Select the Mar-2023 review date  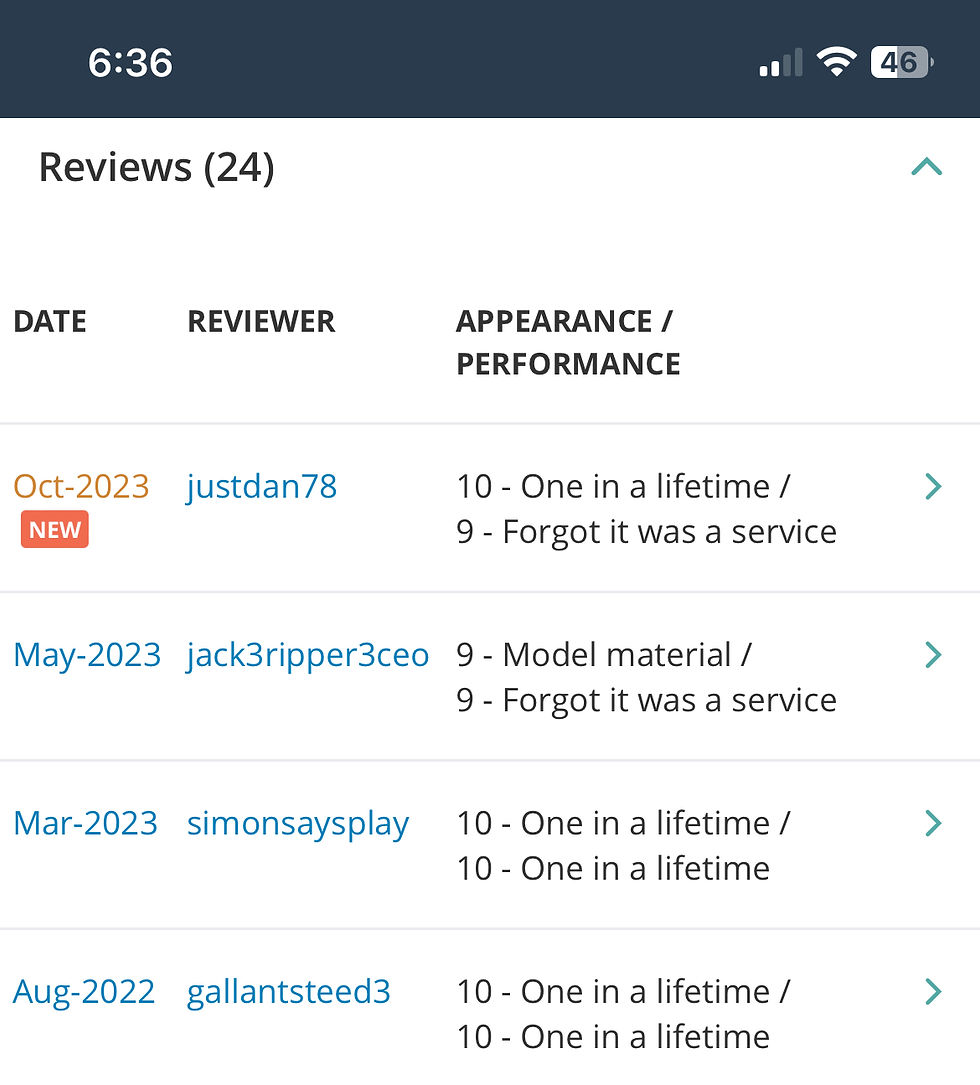86,823
